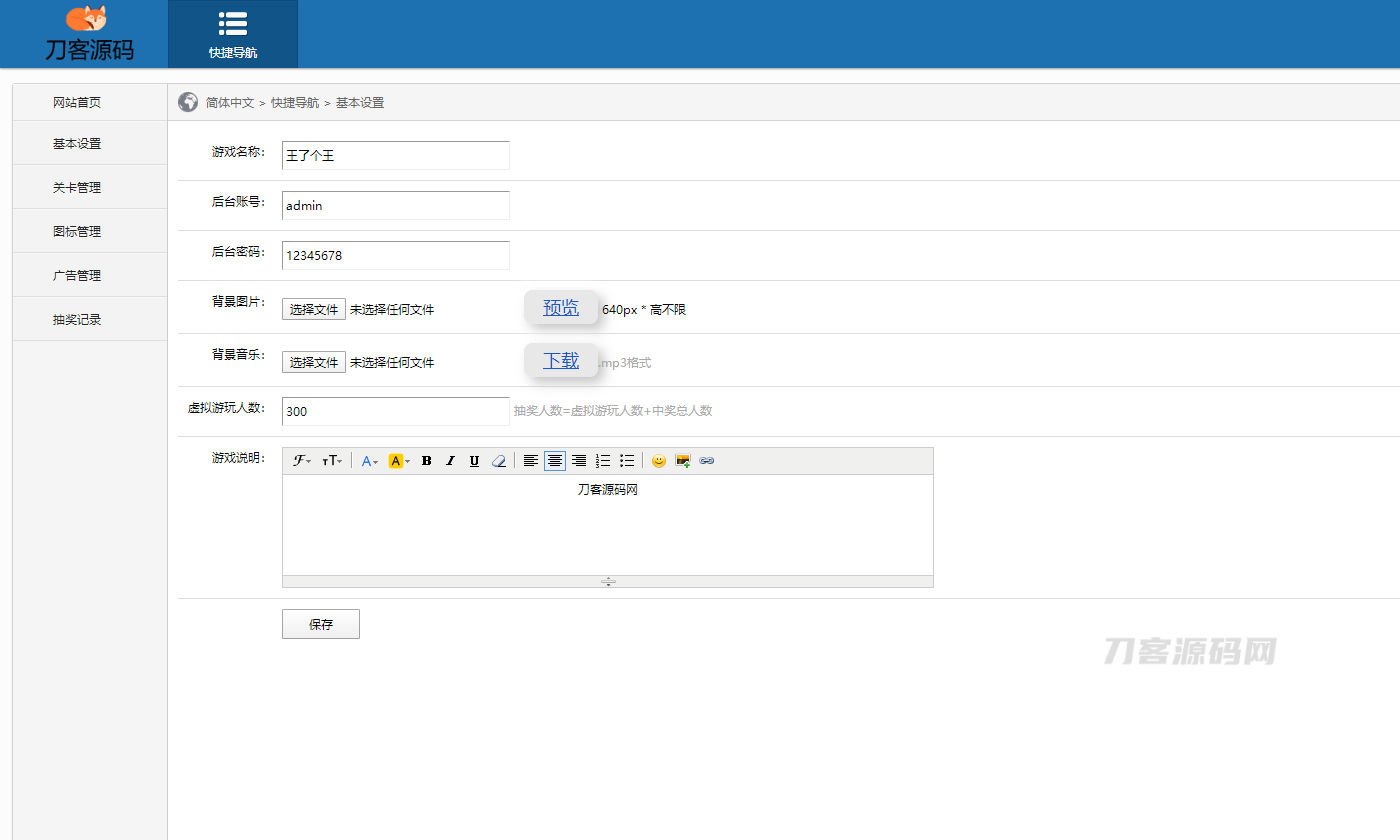Create a numbered list in editor
1400x840 pixels.
point(603,461)
